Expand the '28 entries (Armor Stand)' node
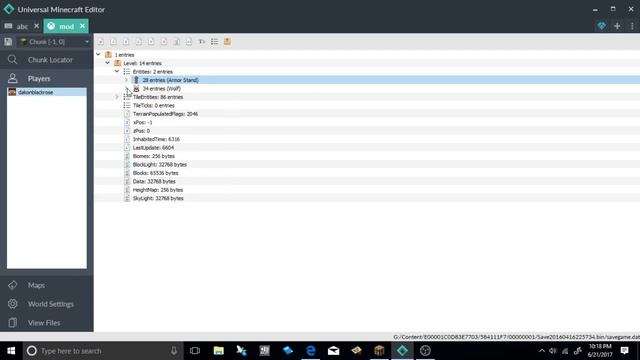 [127, 80]
